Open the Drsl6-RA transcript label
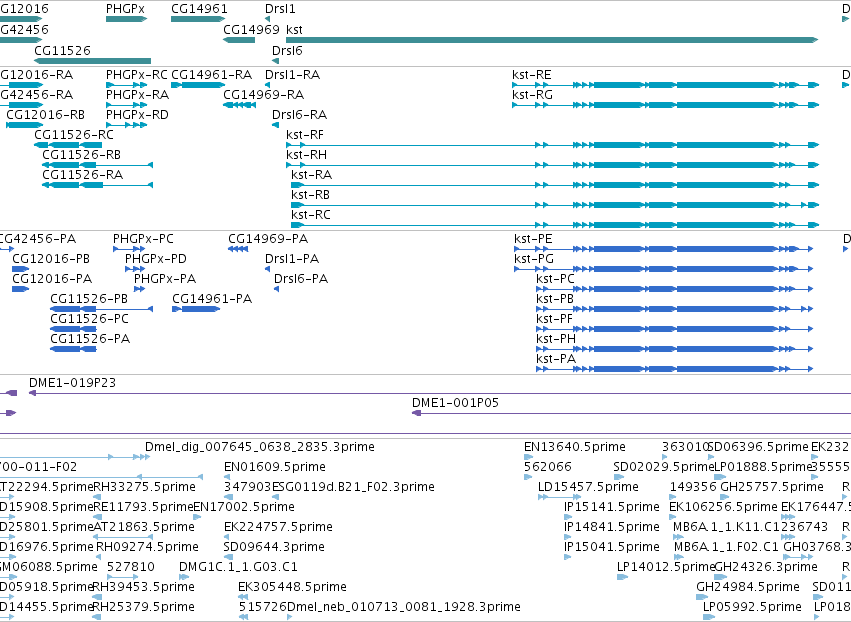 point(300,115)
